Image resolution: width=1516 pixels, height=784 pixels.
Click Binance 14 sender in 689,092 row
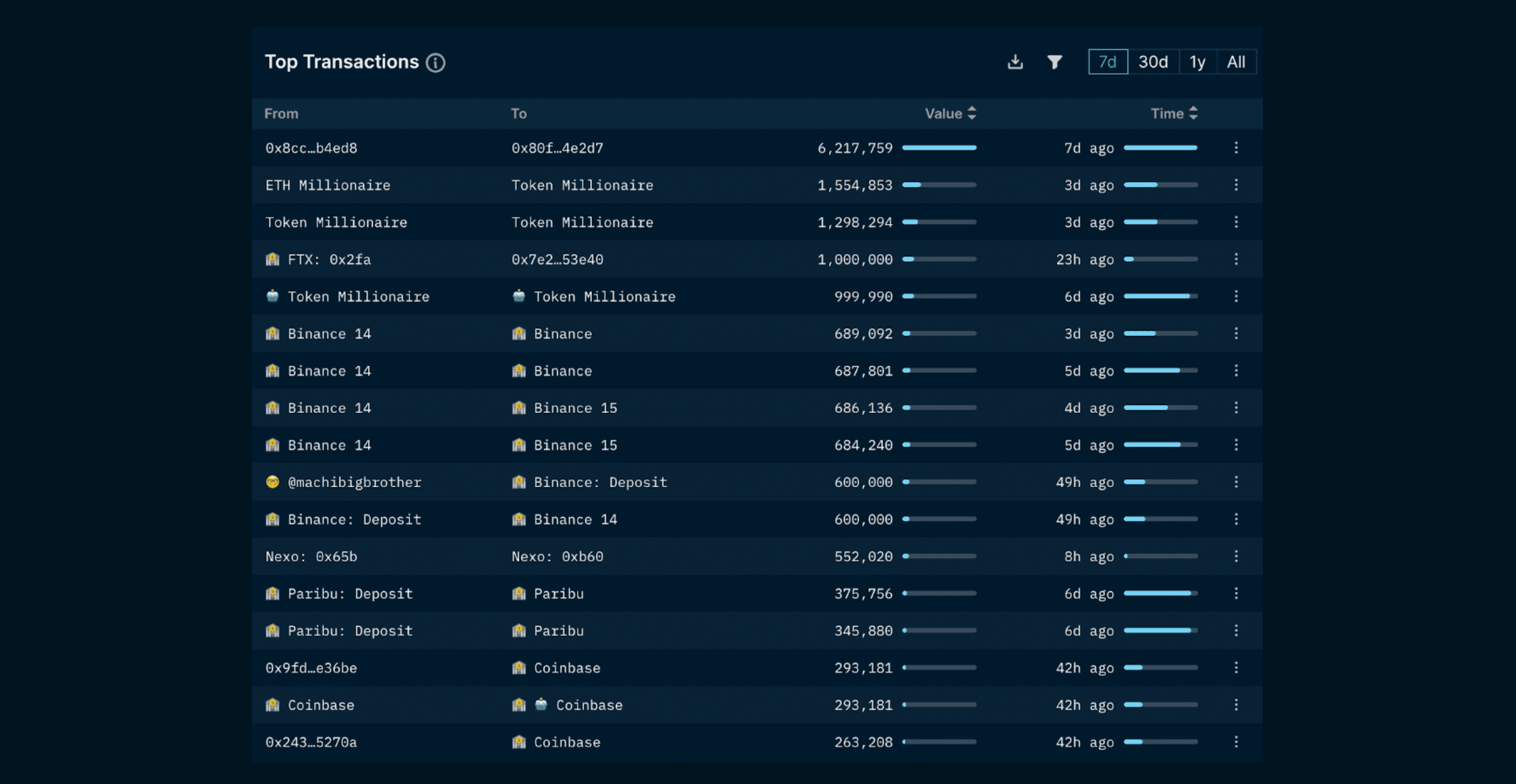click(x=318, y=333)
